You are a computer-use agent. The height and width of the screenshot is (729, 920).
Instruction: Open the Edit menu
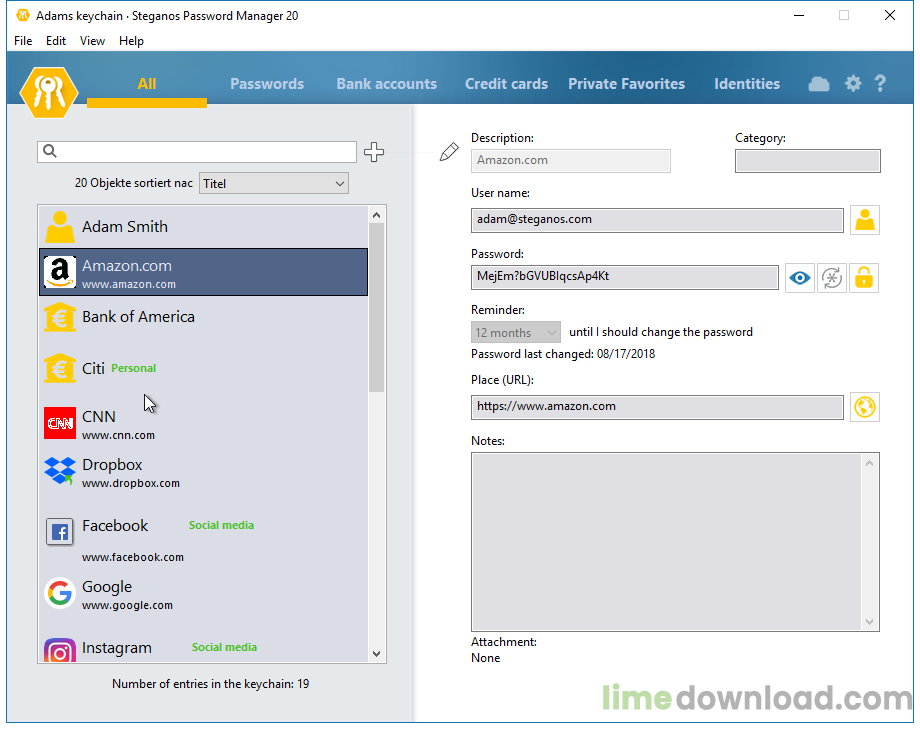point(56,41)
